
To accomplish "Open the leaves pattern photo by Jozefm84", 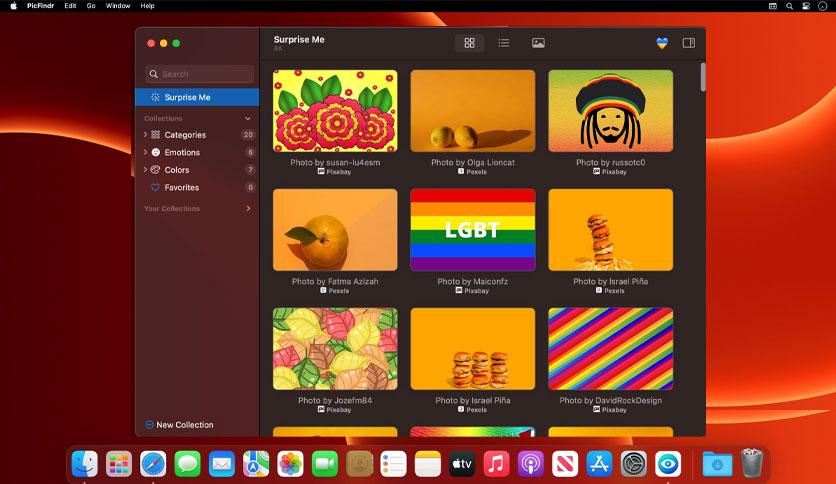I will point(335,349).
